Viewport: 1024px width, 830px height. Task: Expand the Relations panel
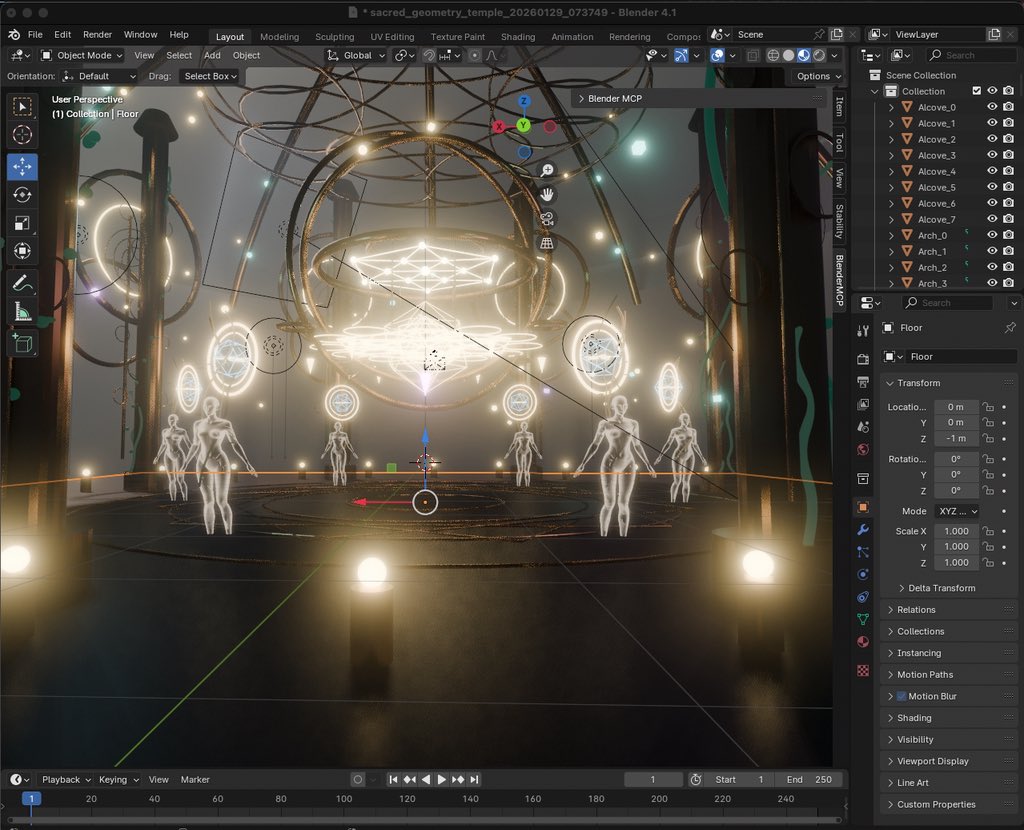pyautogui.click(x=916, y=609)
